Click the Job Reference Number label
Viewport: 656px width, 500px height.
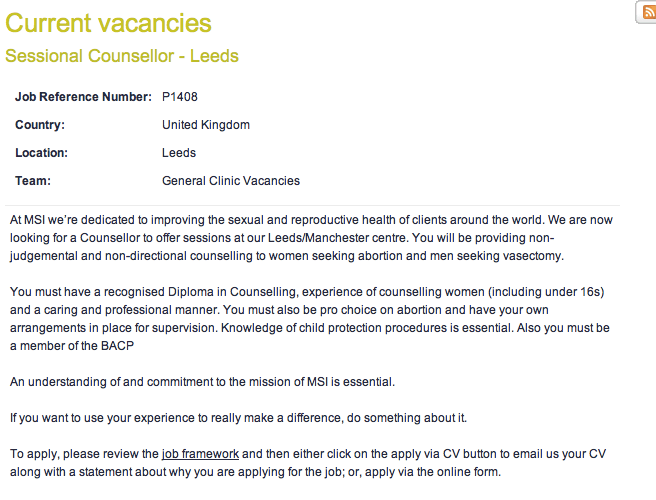click(x=83, y=97)
